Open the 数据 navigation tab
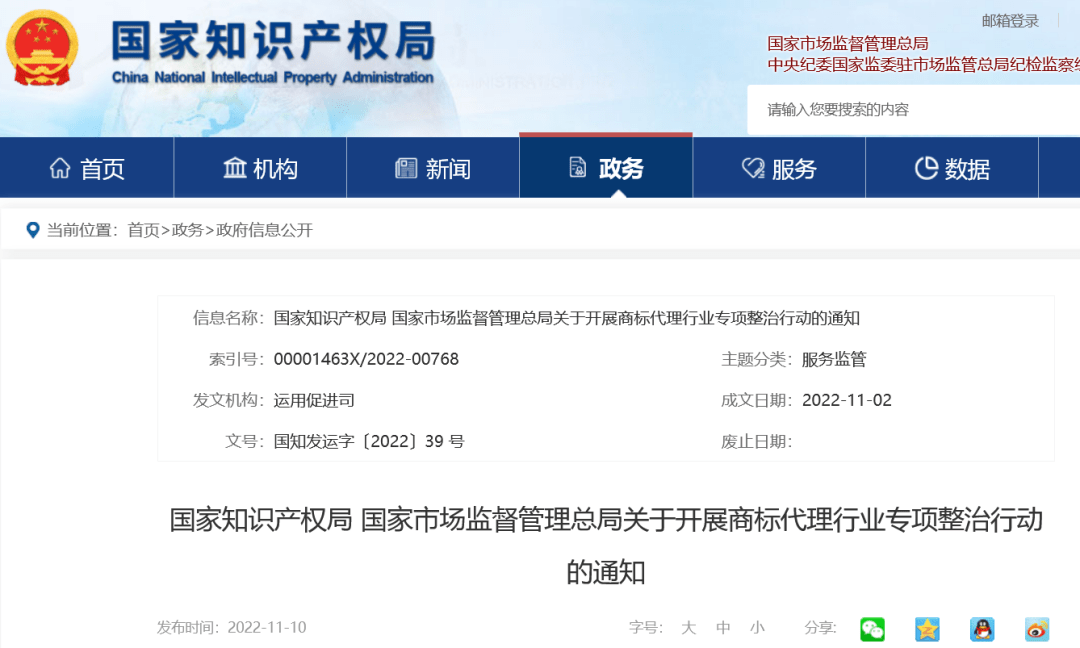The width and height of the screenshot is (1080, 648). (952, 168)
